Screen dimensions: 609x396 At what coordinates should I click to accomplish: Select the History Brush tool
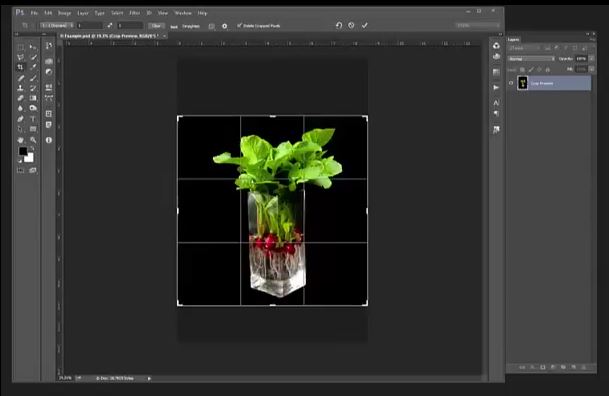(33, 88)
